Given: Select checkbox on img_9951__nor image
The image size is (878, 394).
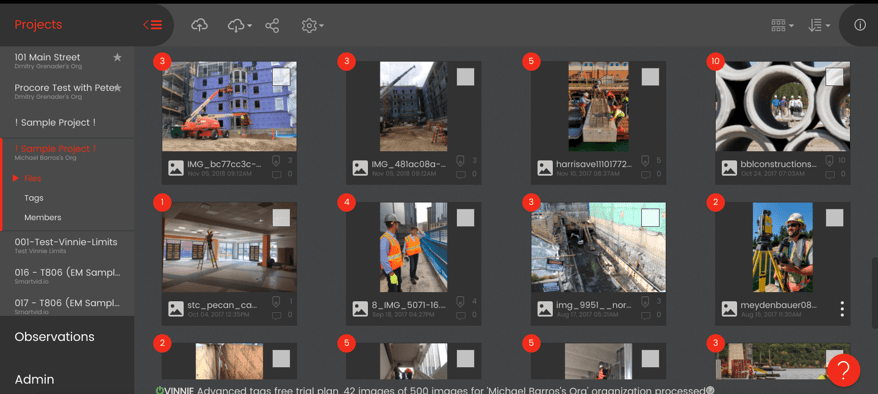Looking at the screenshot, I should [650, 217].
